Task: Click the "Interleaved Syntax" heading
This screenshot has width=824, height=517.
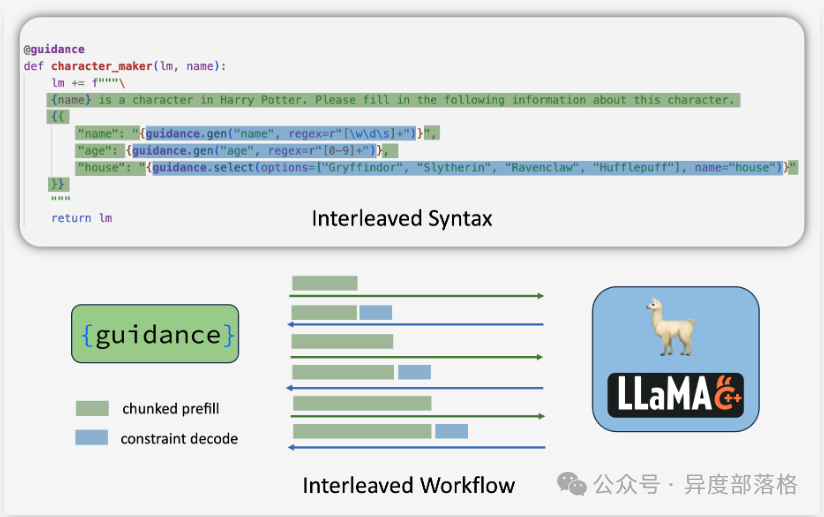Action: [x=401, y=218]
